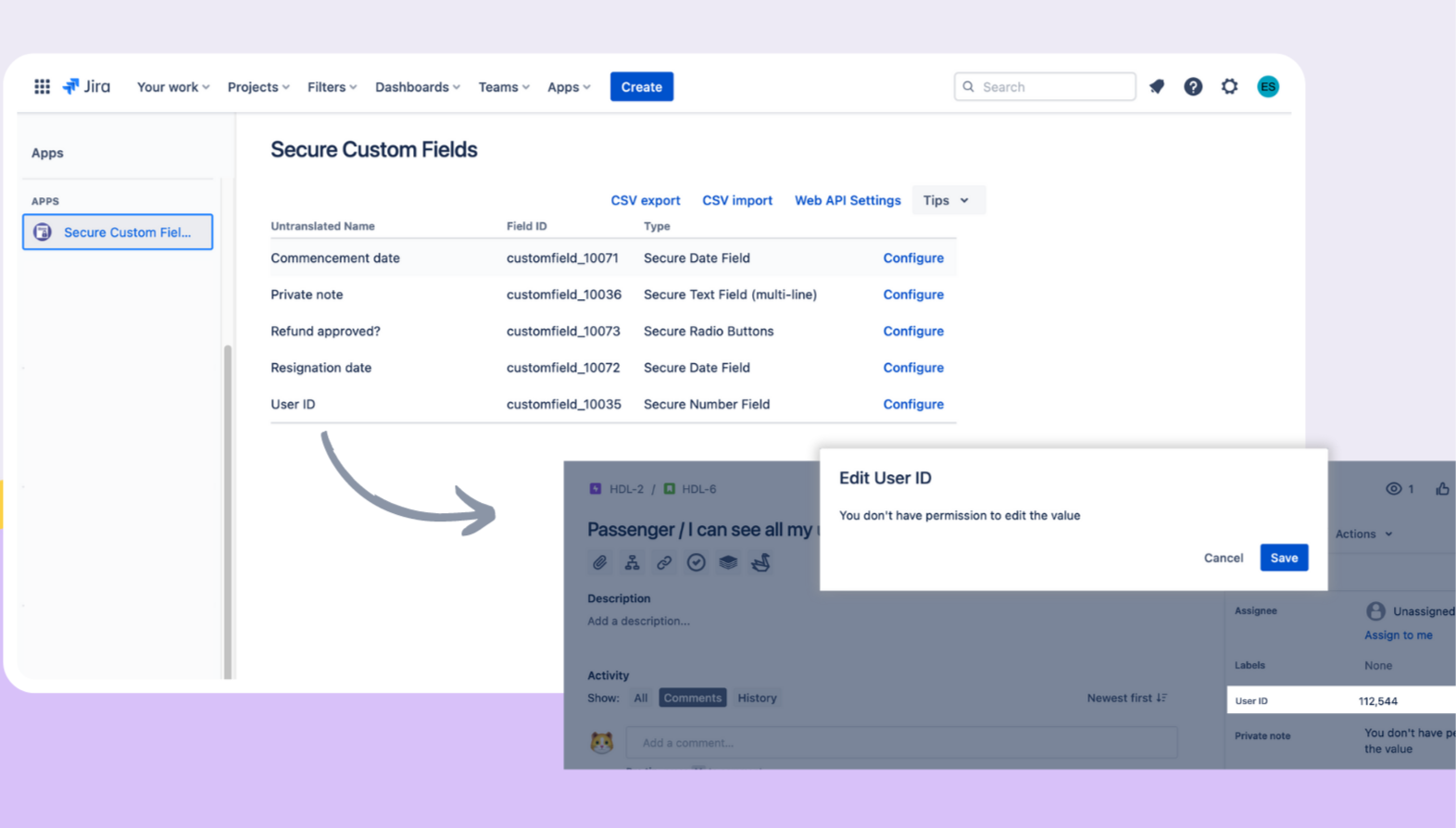Select Secure Custom Fields in sidebar
Screen dimensions: 1456x828
pyautogui.click(x=118, y=232)
